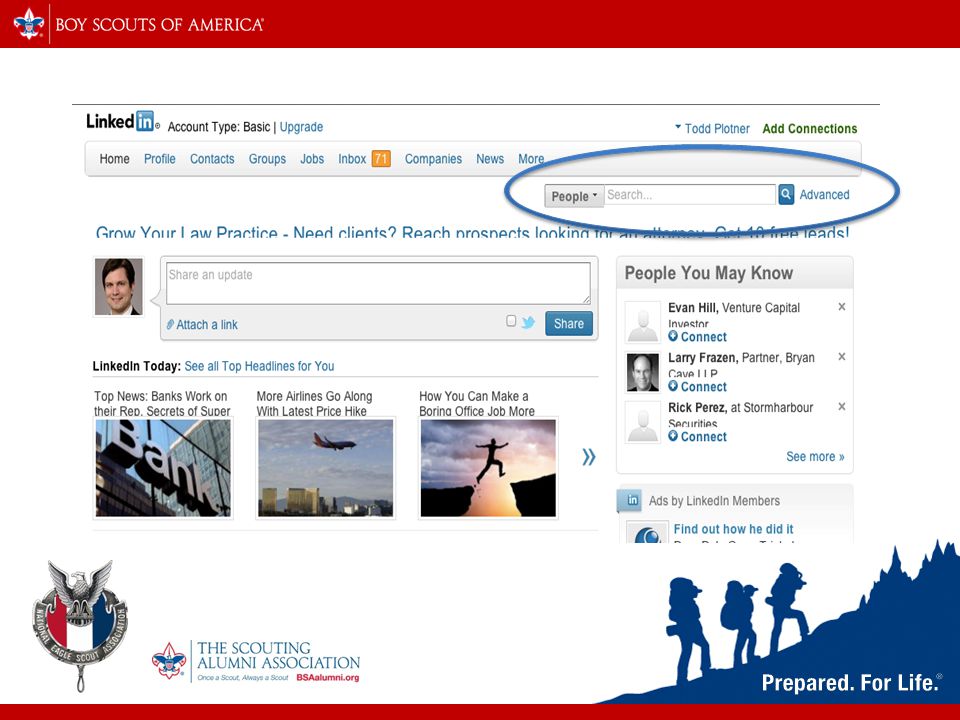The height and width of the screenshot is (720, 960).
Task: Click See more people suggestions
Action: coord(815,457)
